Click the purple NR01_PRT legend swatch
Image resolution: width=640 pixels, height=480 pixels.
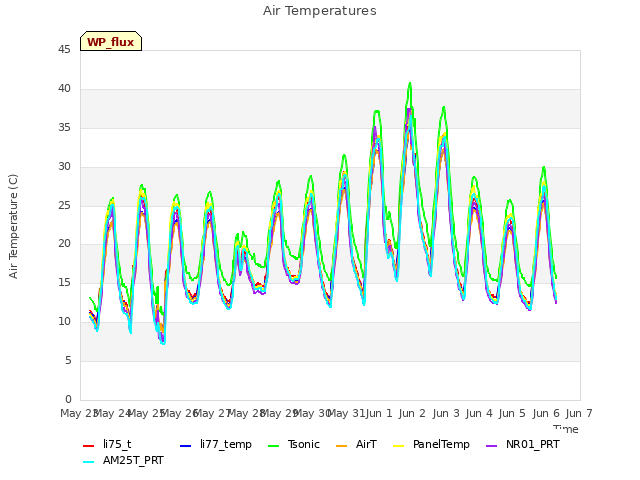[492, 446]
